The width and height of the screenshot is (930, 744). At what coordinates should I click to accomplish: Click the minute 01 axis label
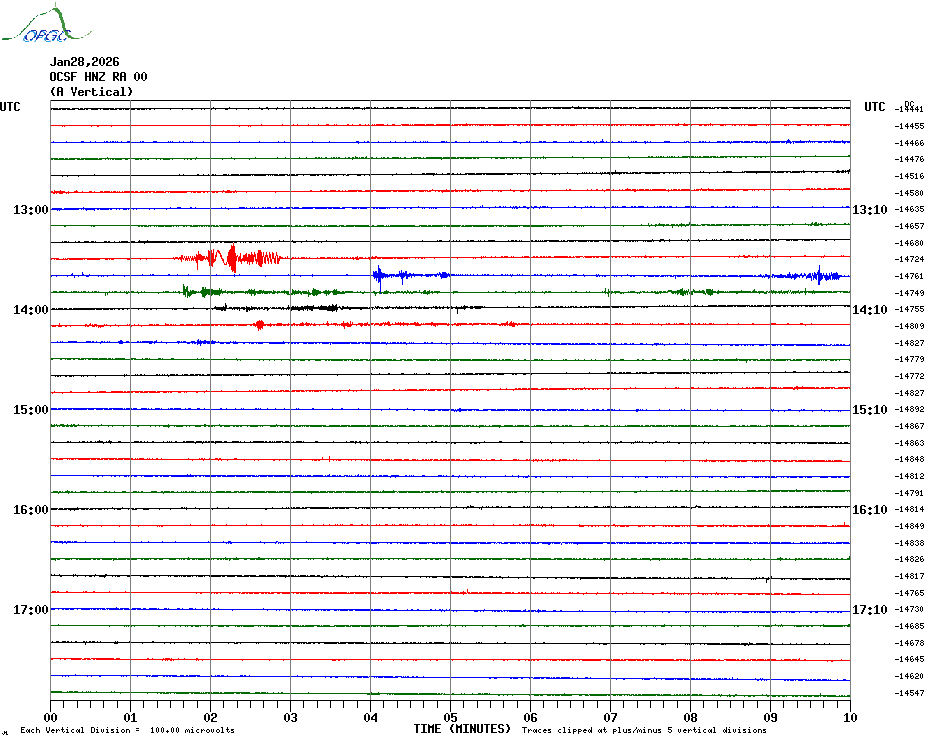130,717
